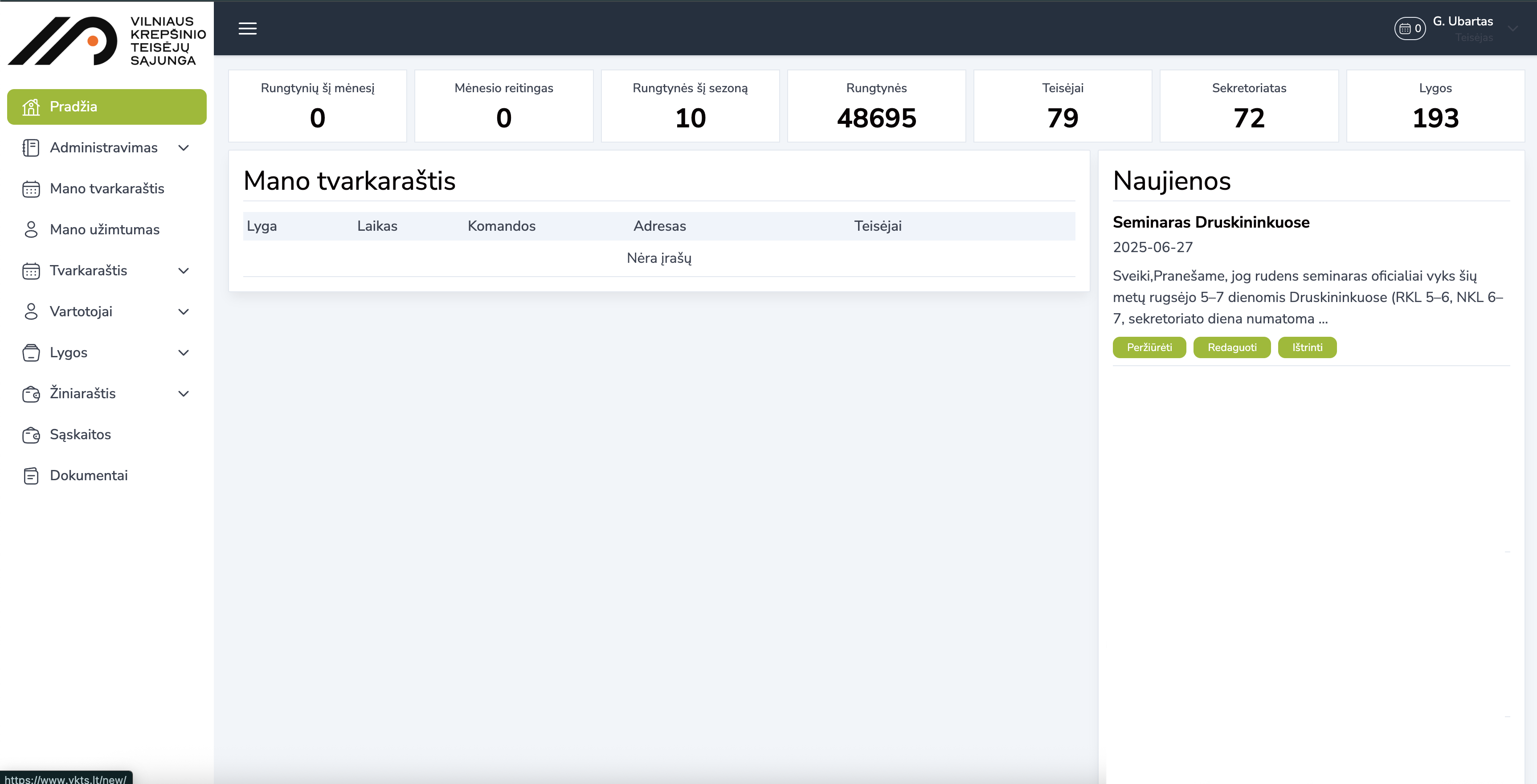The width and height of the screenshot is (1537, 784).
Task: Open Sąskaitos menu item
Action: (107, 434)
